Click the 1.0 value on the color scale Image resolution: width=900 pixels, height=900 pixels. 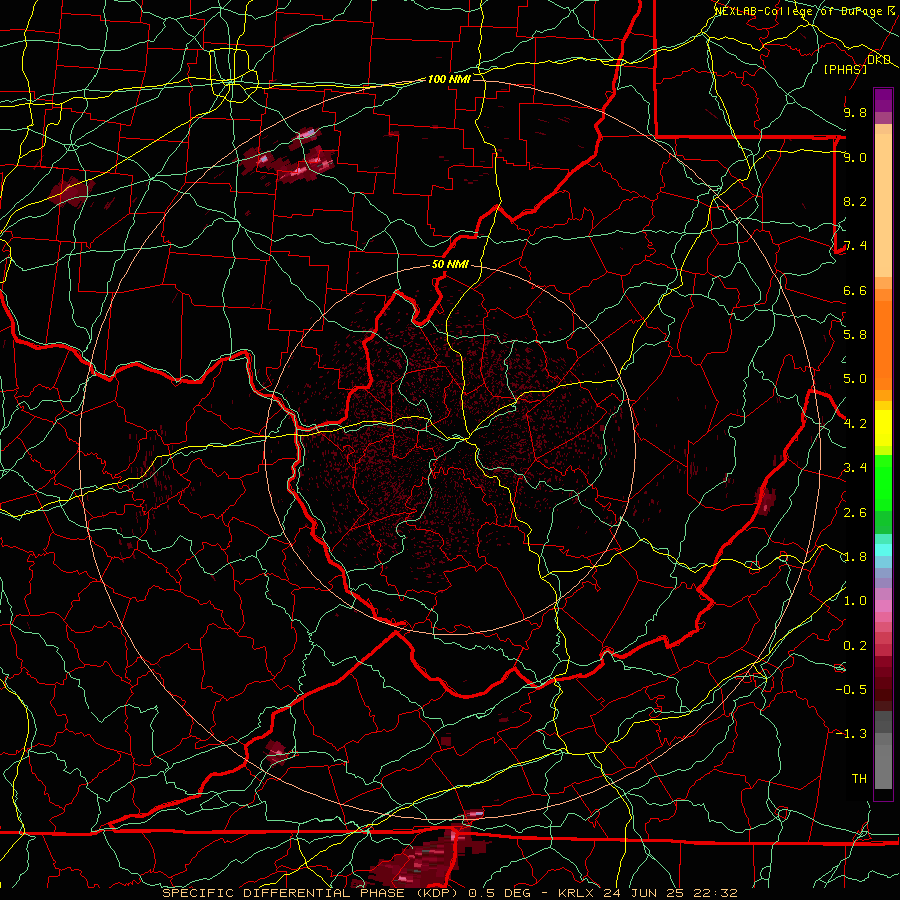coord(855,601)
